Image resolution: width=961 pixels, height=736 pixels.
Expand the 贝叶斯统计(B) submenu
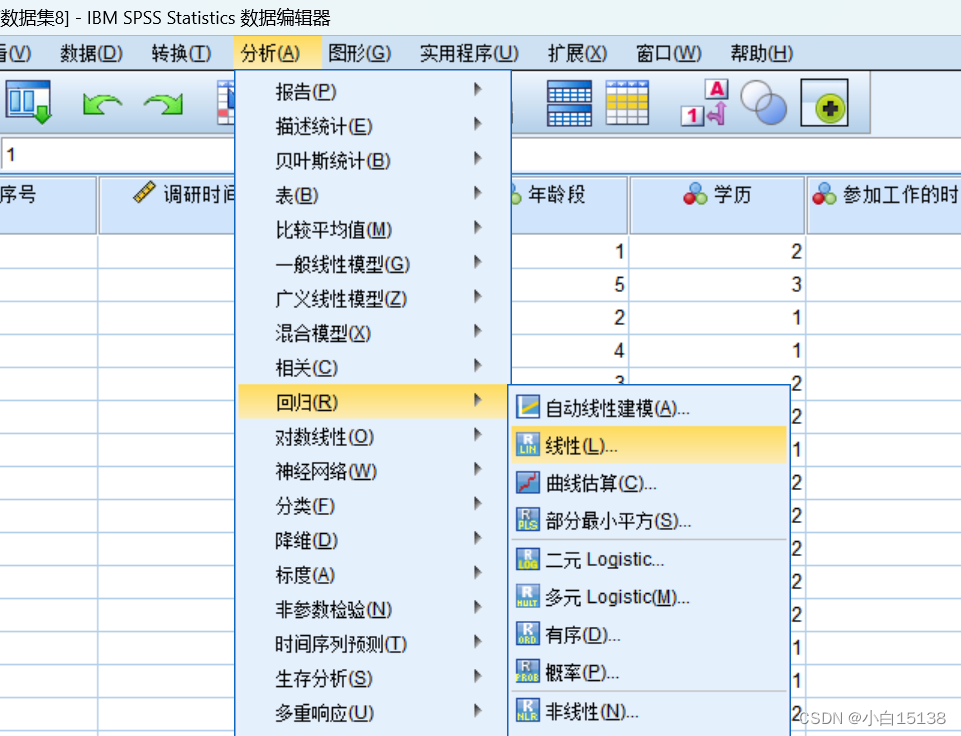pyautogui.click(x=373, y=160)
